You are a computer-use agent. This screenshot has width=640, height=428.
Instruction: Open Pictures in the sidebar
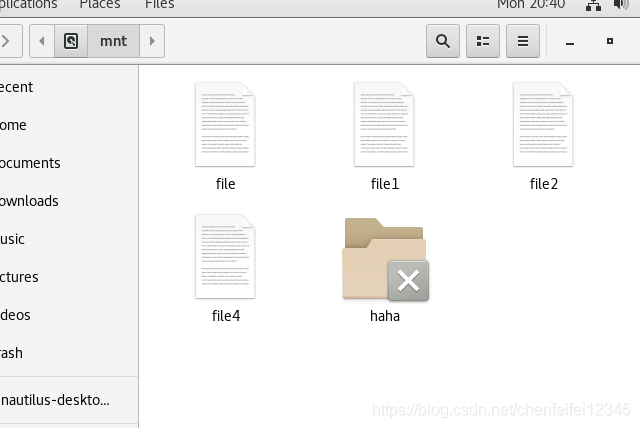[x=69, y=277]
